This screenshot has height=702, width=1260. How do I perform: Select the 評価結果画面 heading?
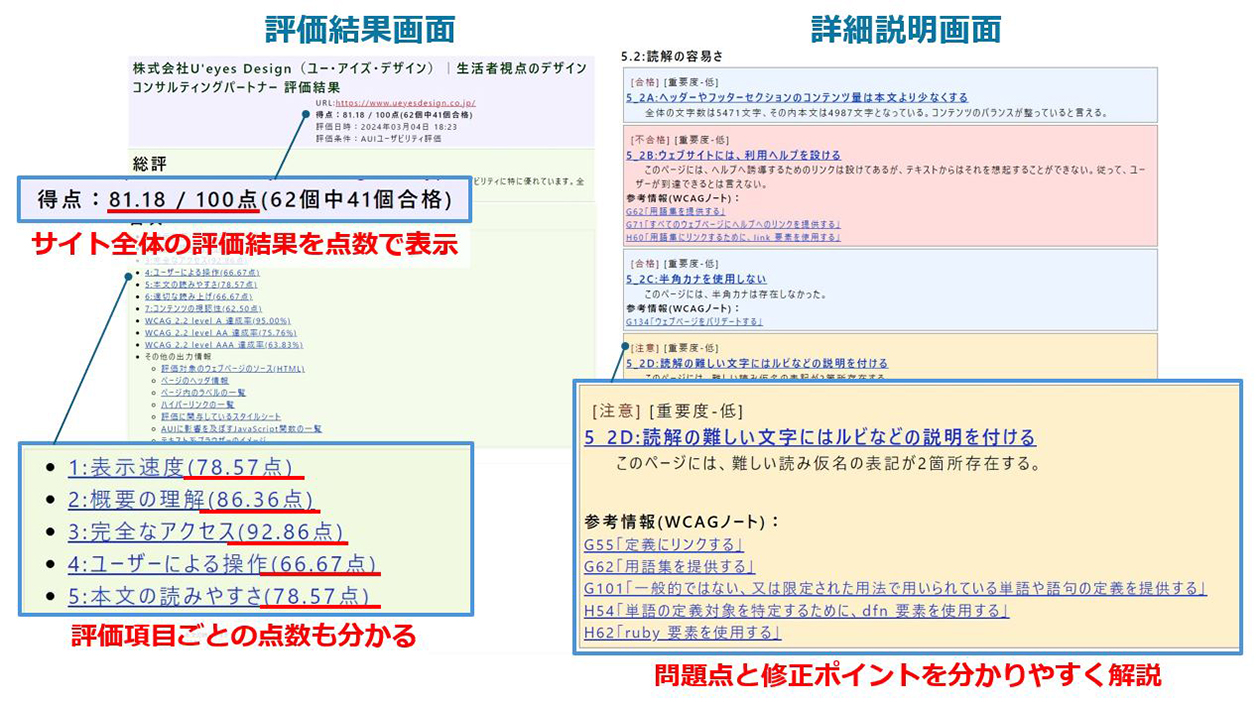pos(360,29)
